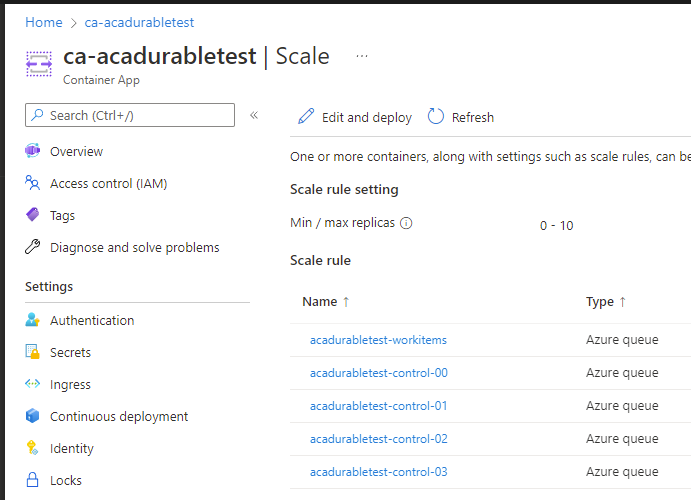The height and width of the screenshot is (500, 691).
Task: Open the Identity key icon
Action: click(33, 448)
